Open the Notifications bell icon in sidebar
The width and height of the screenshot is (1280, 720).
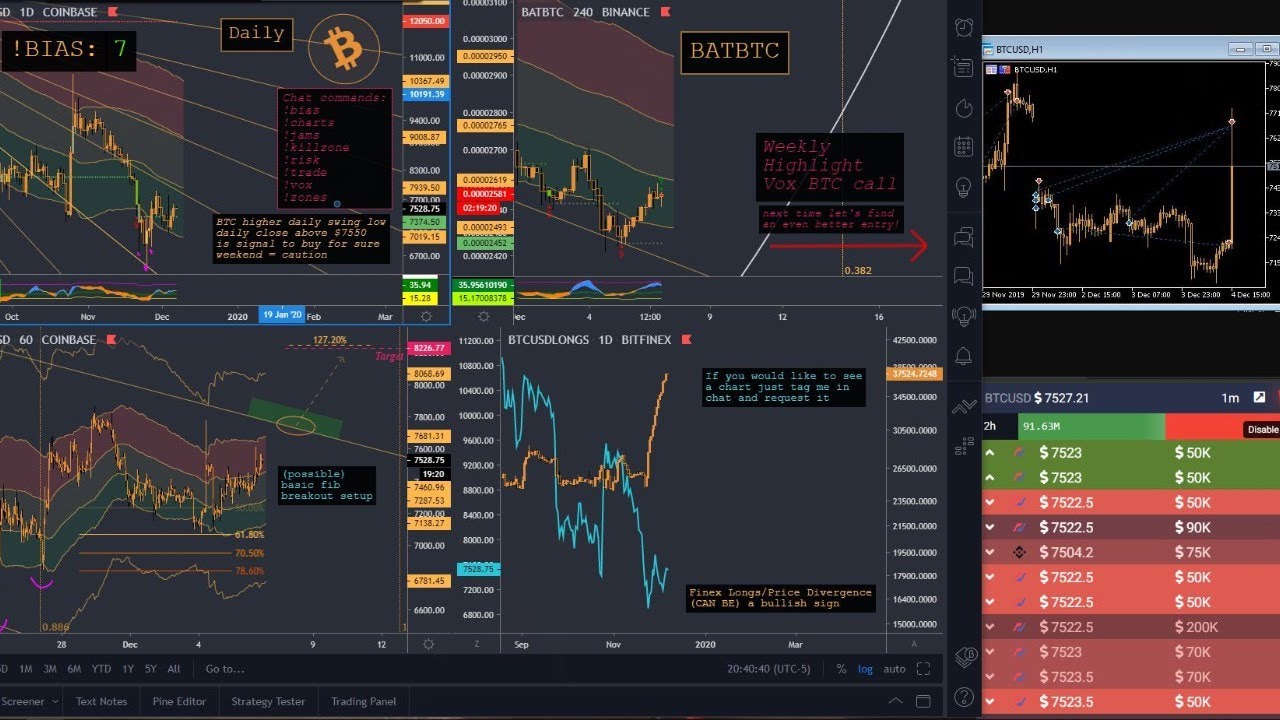(964, 356)
